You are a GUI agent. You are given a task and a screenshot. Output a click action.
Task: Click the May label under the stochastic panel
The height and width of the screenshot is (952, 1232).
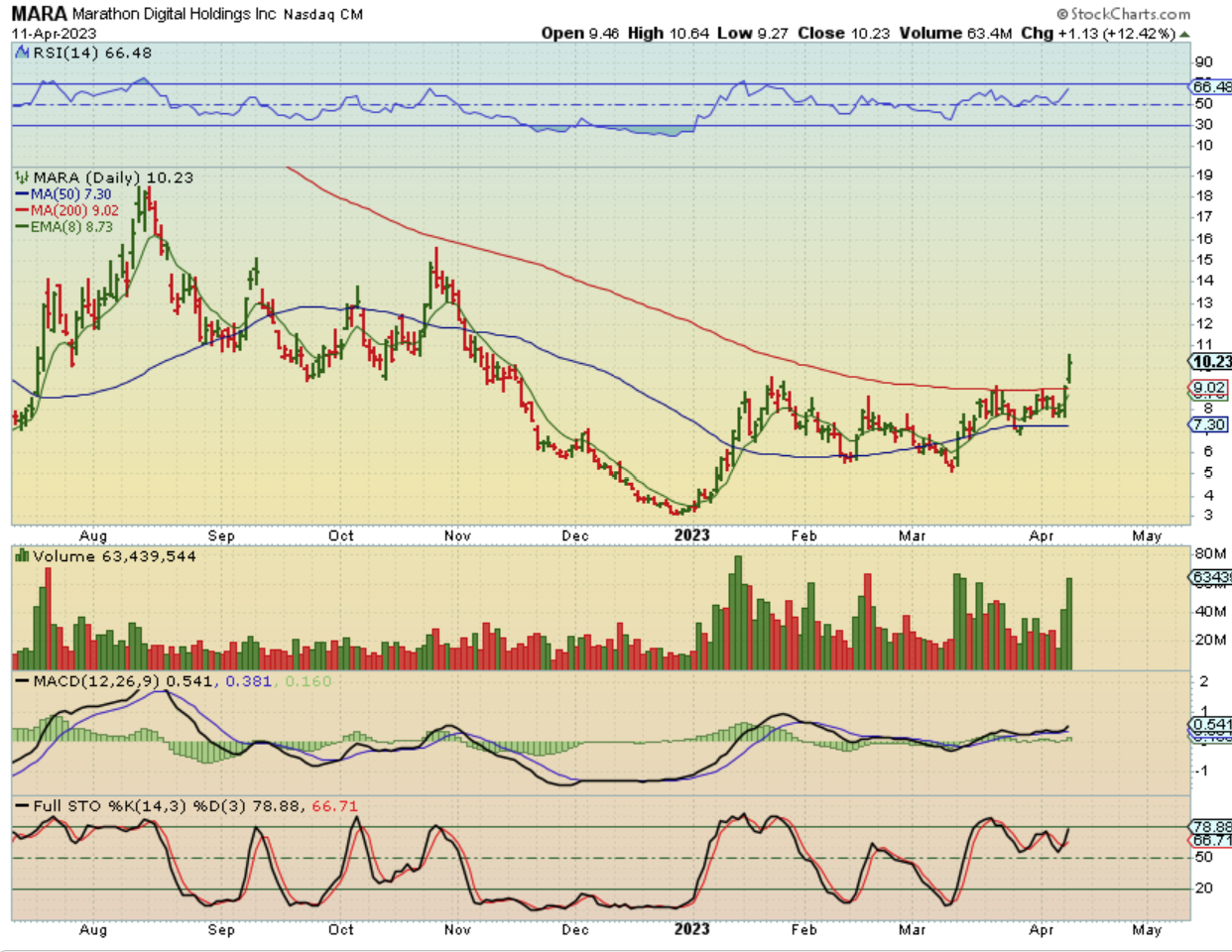(x=1147, y=930)
